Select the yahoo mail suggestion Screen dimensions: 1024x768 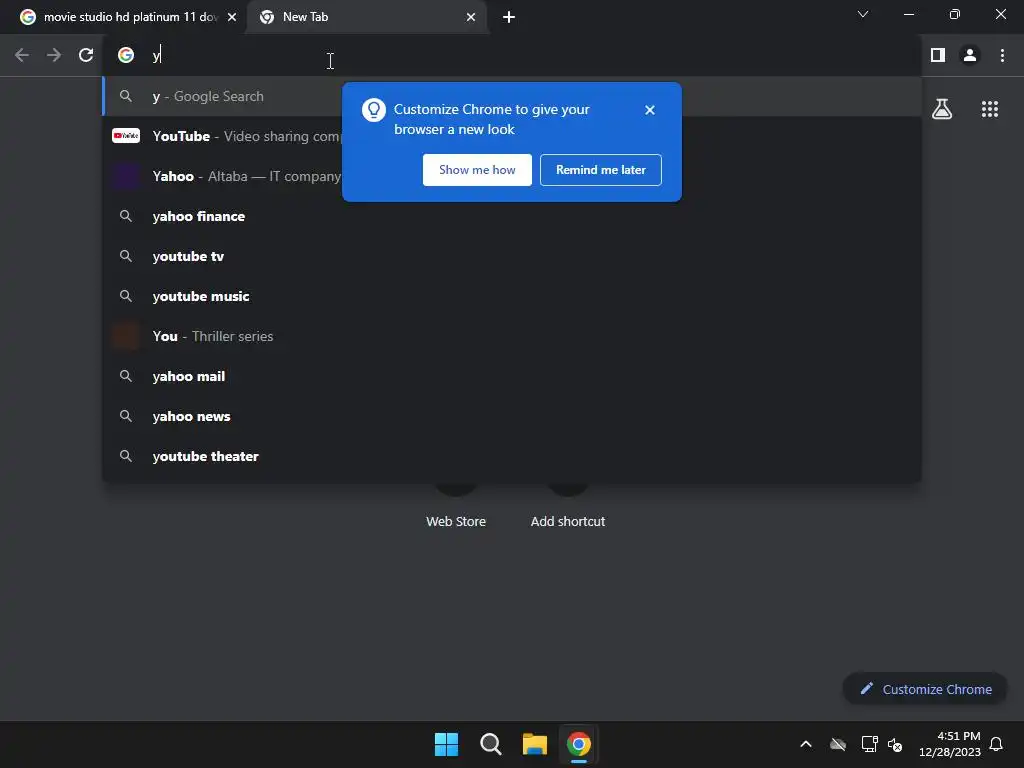click(x=511, y=376)
